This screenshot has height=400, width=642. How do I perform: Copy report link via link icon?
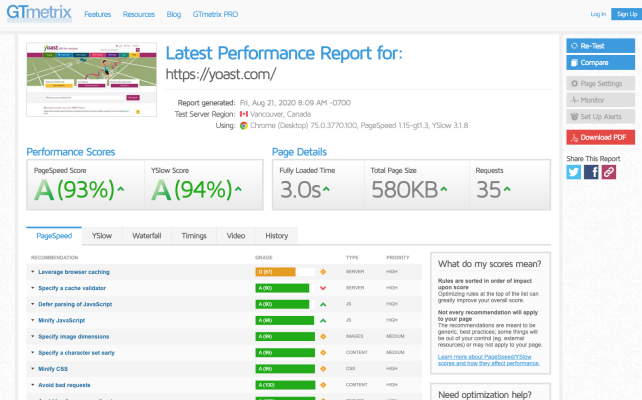click(608, 172)
